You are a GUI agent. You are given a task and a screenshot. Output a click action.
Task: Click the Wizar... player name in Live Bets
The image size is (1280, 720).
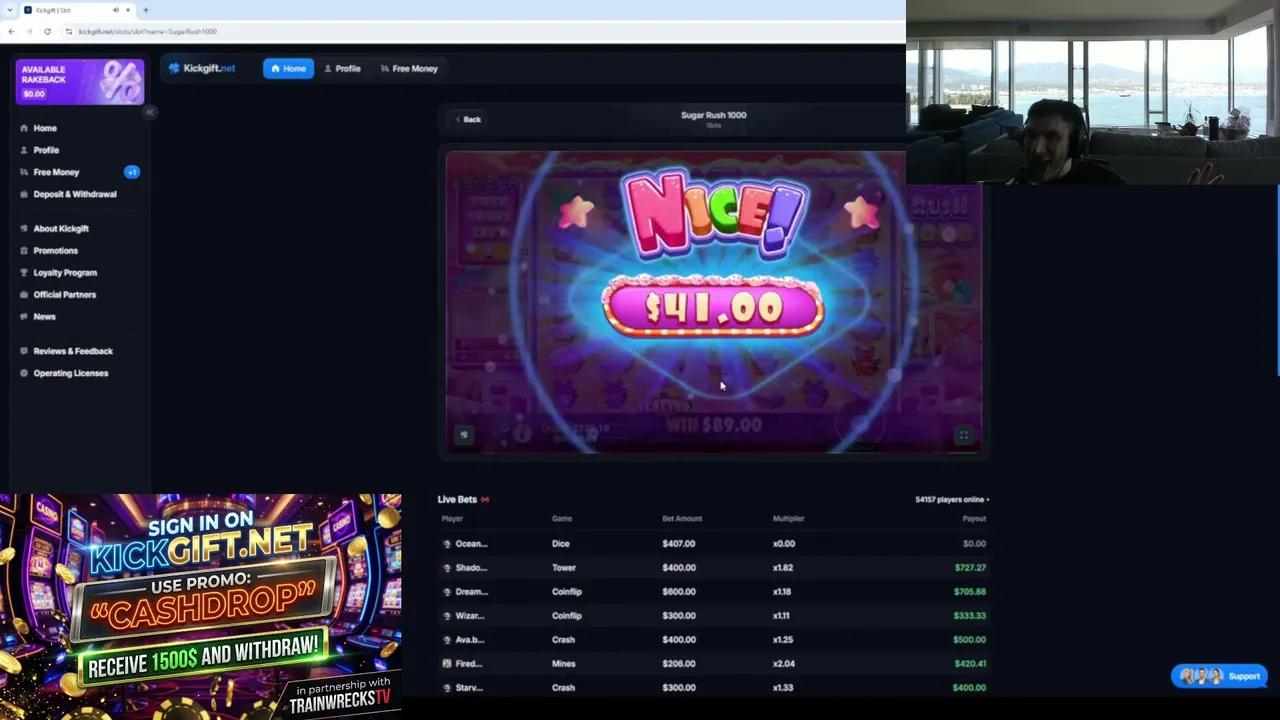tap(469, 616)
